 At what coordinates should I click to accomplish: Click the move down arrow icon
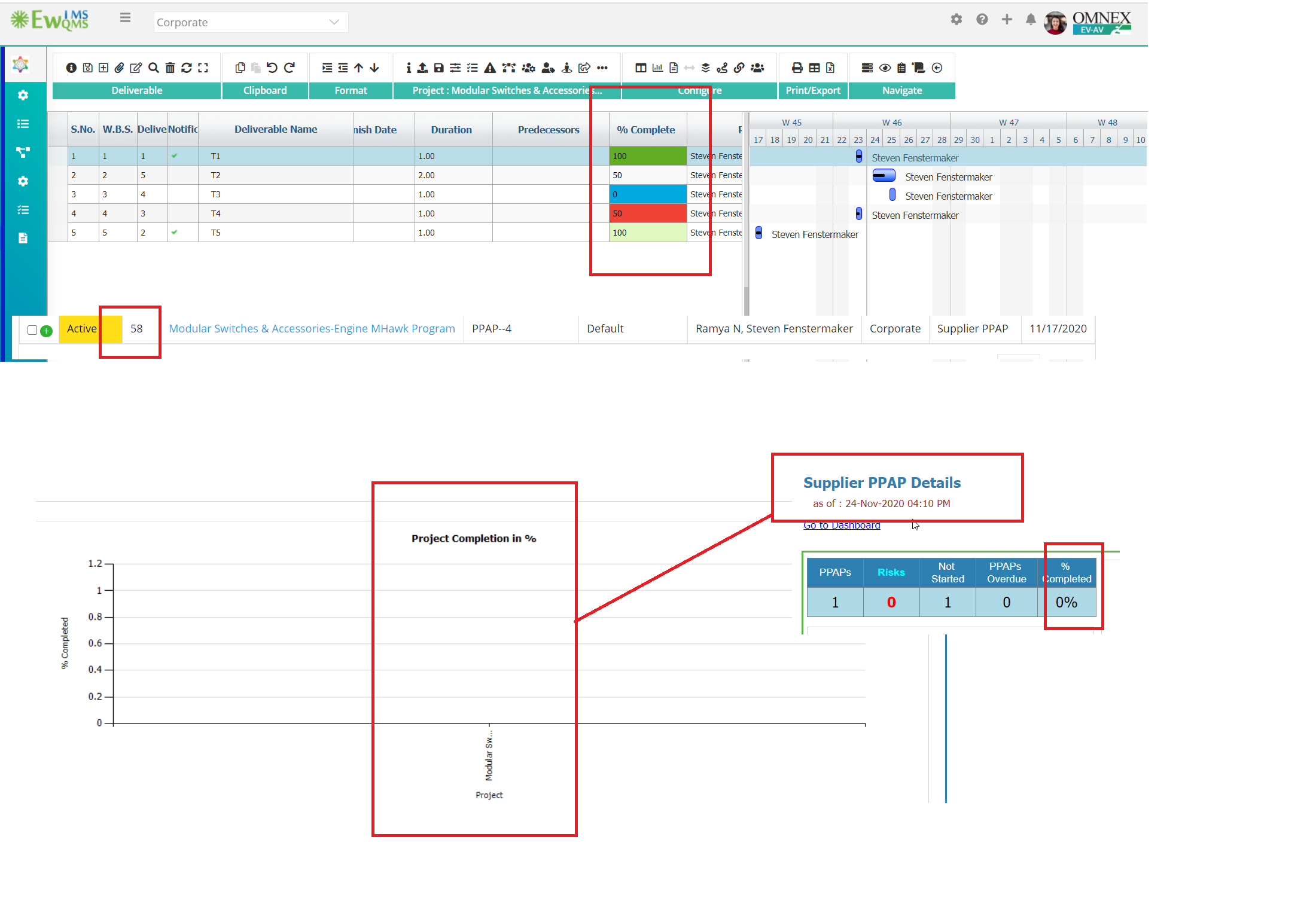374,68
